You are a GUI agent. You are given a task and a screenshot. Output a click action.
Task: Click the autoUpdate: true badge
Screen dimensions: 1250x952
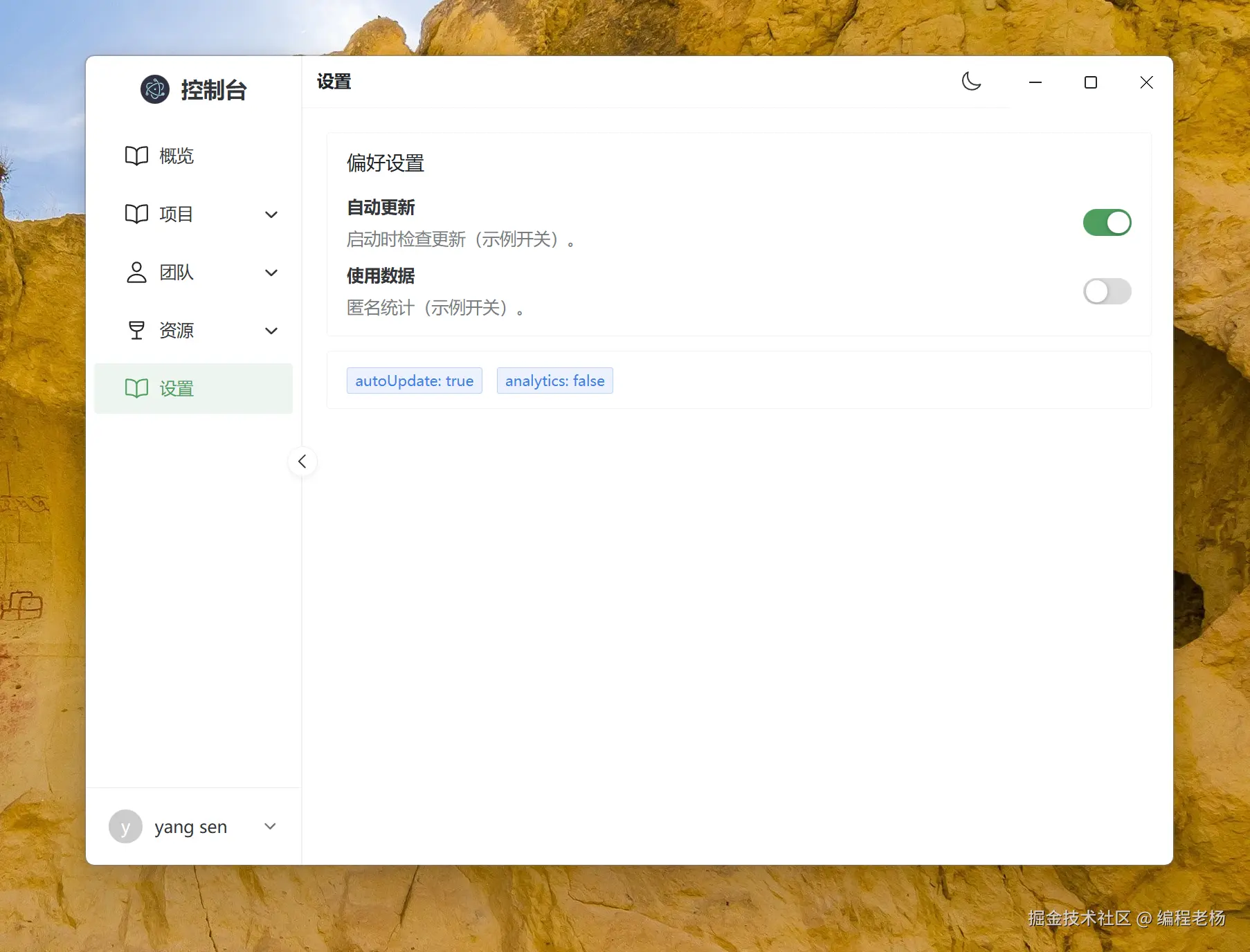[x=414, y=381]
